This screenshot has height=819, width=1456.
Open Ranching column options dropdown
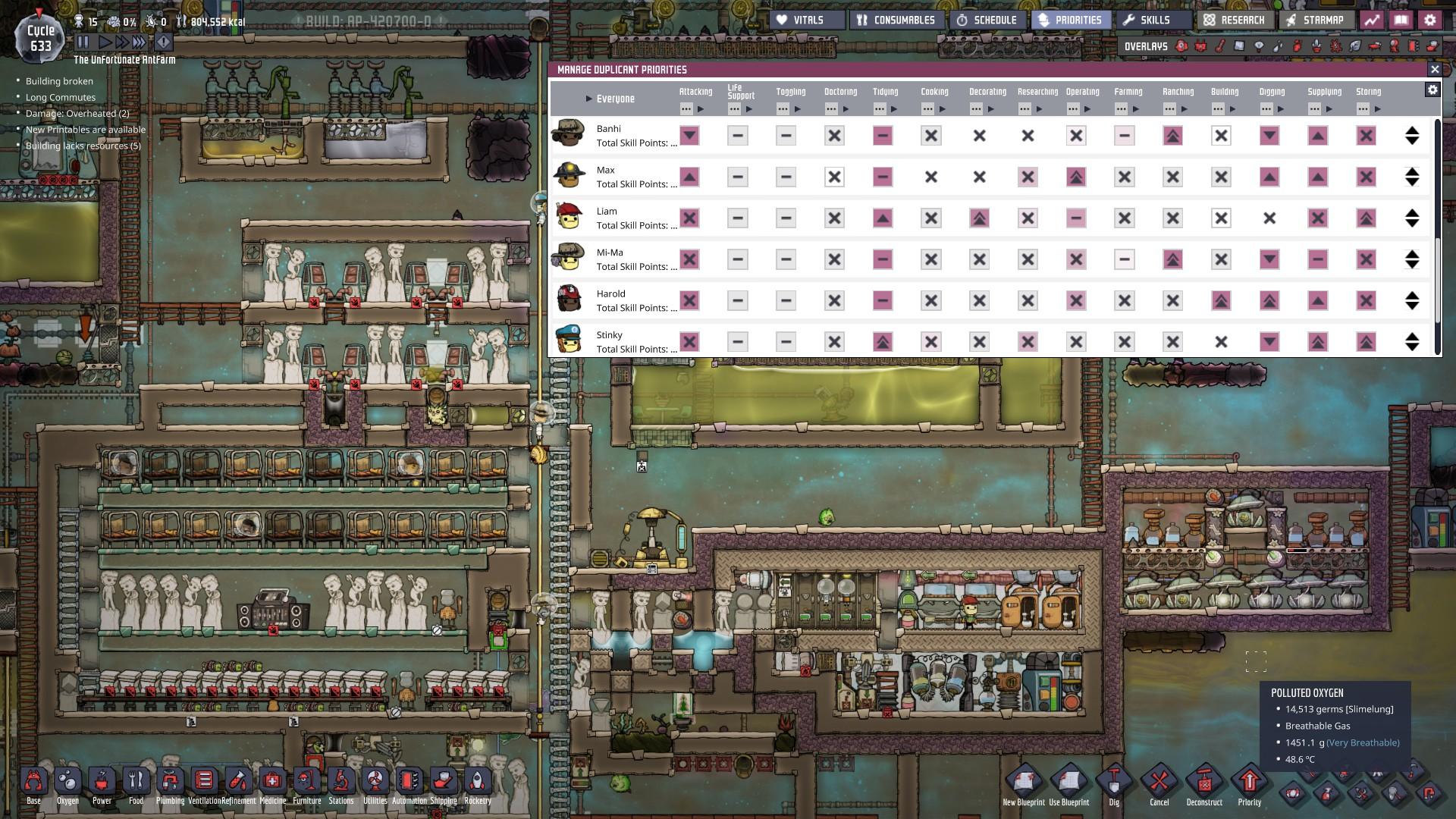click(1169, 109)
